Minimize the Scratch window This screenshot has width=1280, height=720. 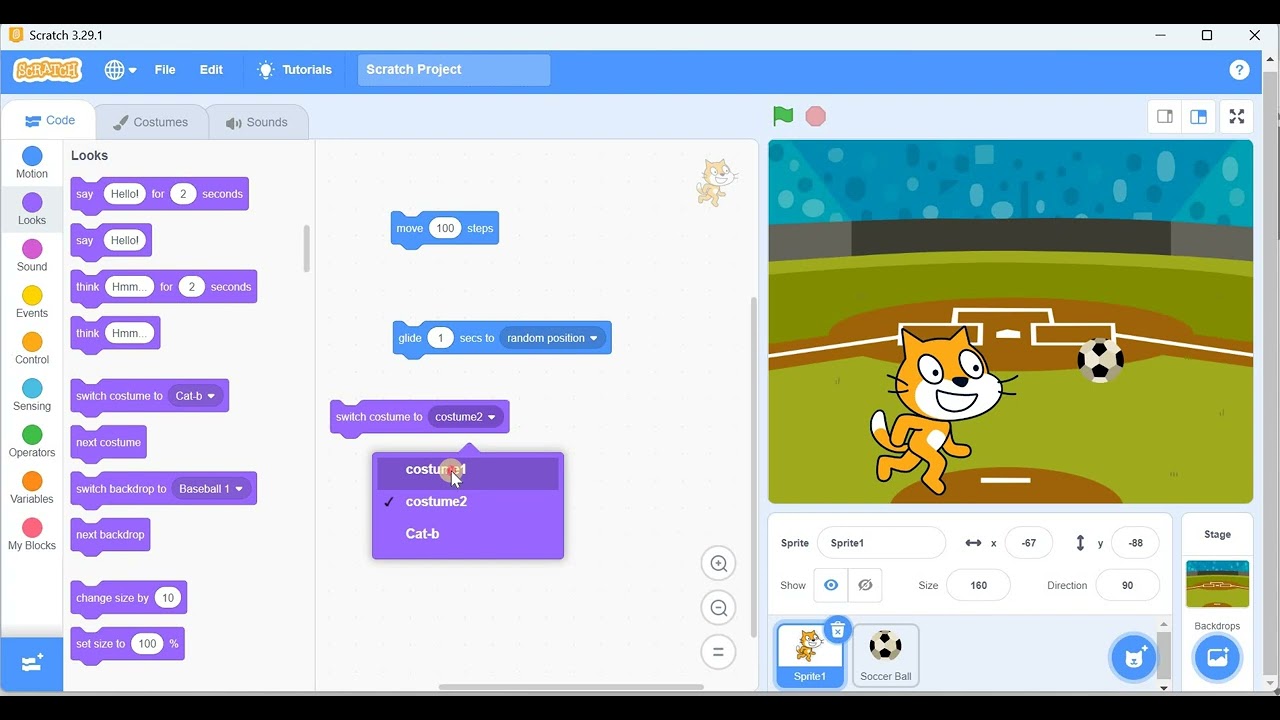pyautogui.click(x=1160, y=35)
